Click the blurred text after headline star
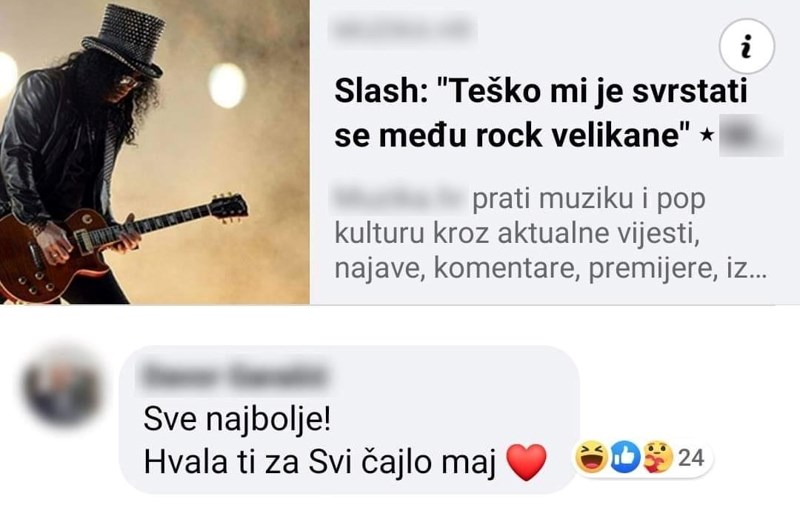The height and width of the screenshot is (505, 800). 750,136
